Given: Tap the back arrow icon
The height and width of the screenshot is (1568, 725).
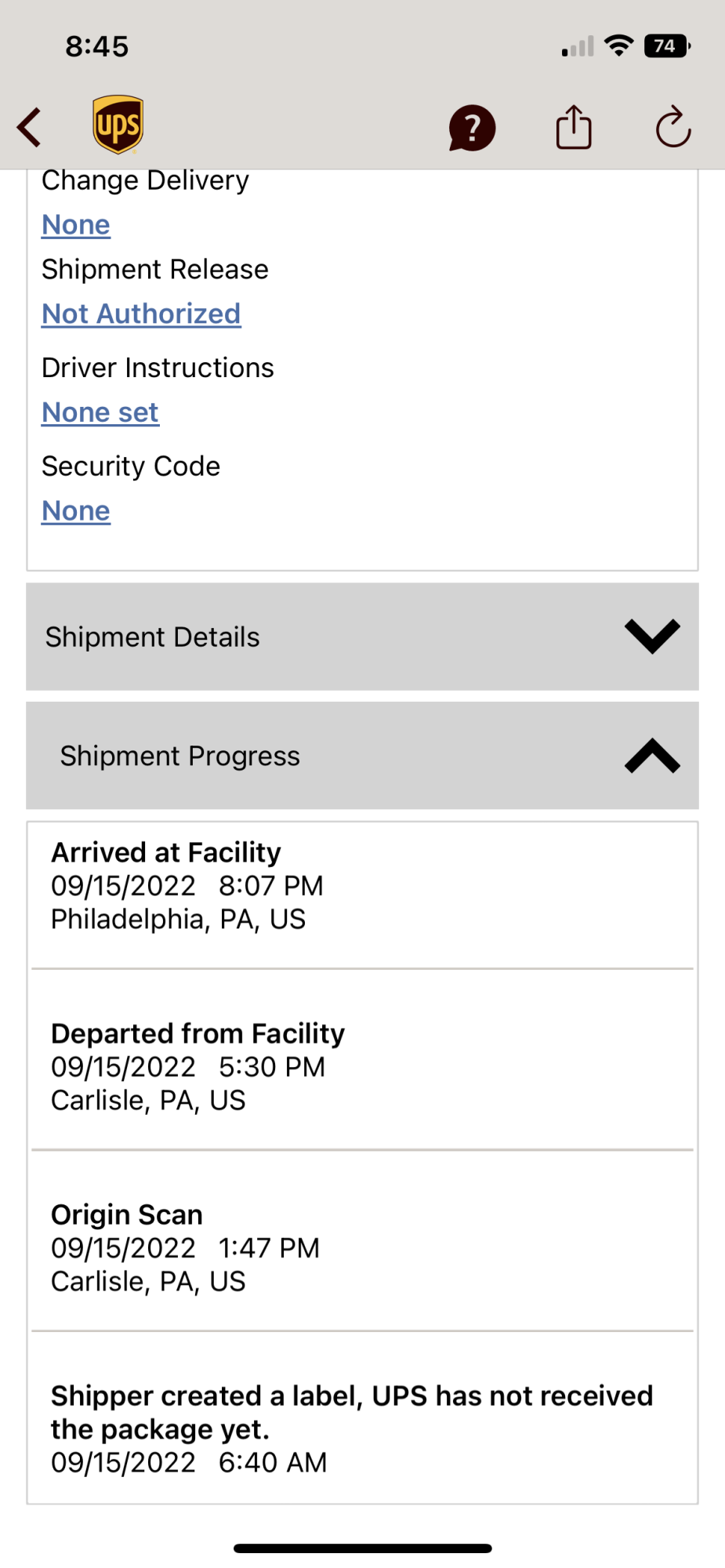Looking at the screenshot, I should (x=30, y=127).
